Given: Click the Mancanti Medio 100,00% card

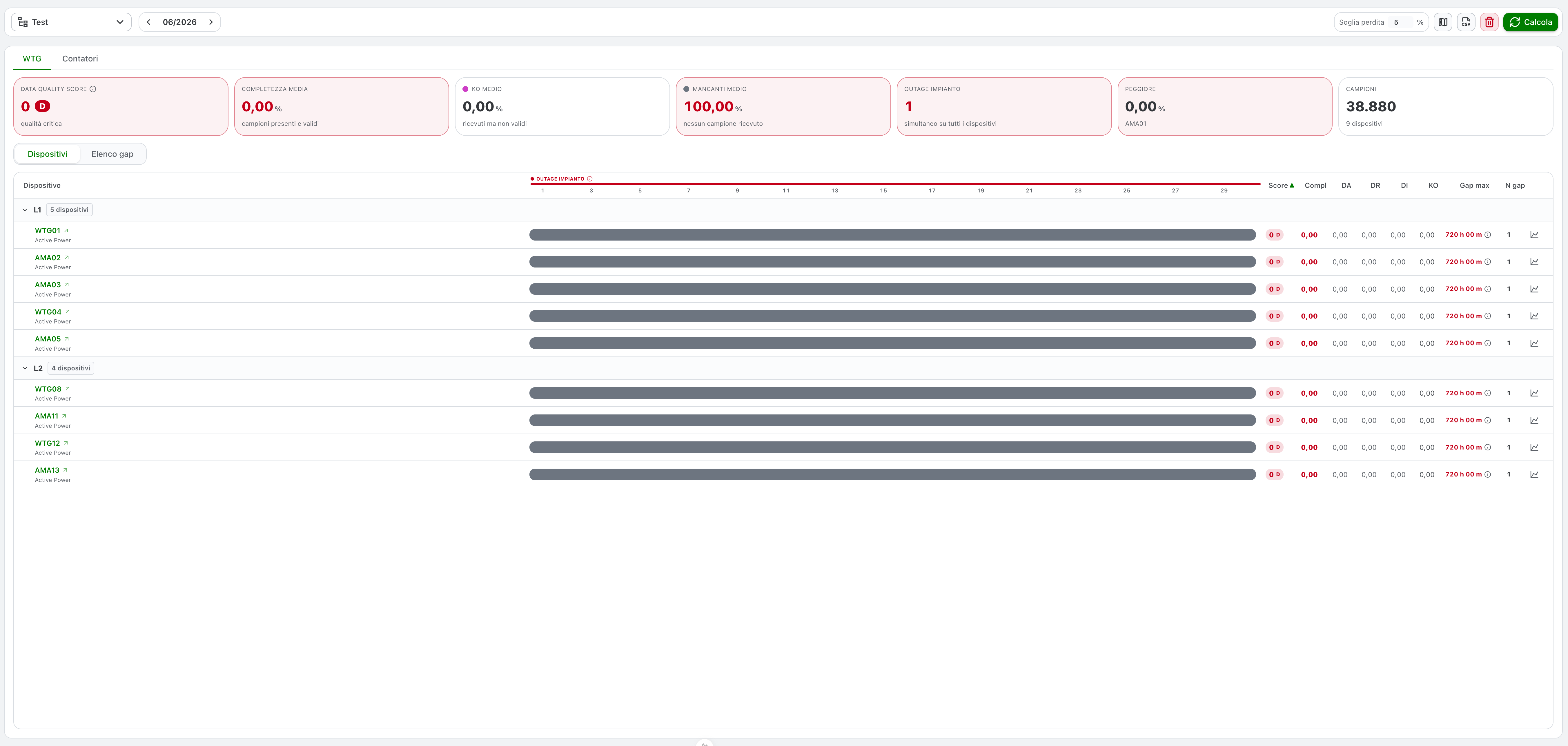Looking at the screenshot, I should coord(783,106).
